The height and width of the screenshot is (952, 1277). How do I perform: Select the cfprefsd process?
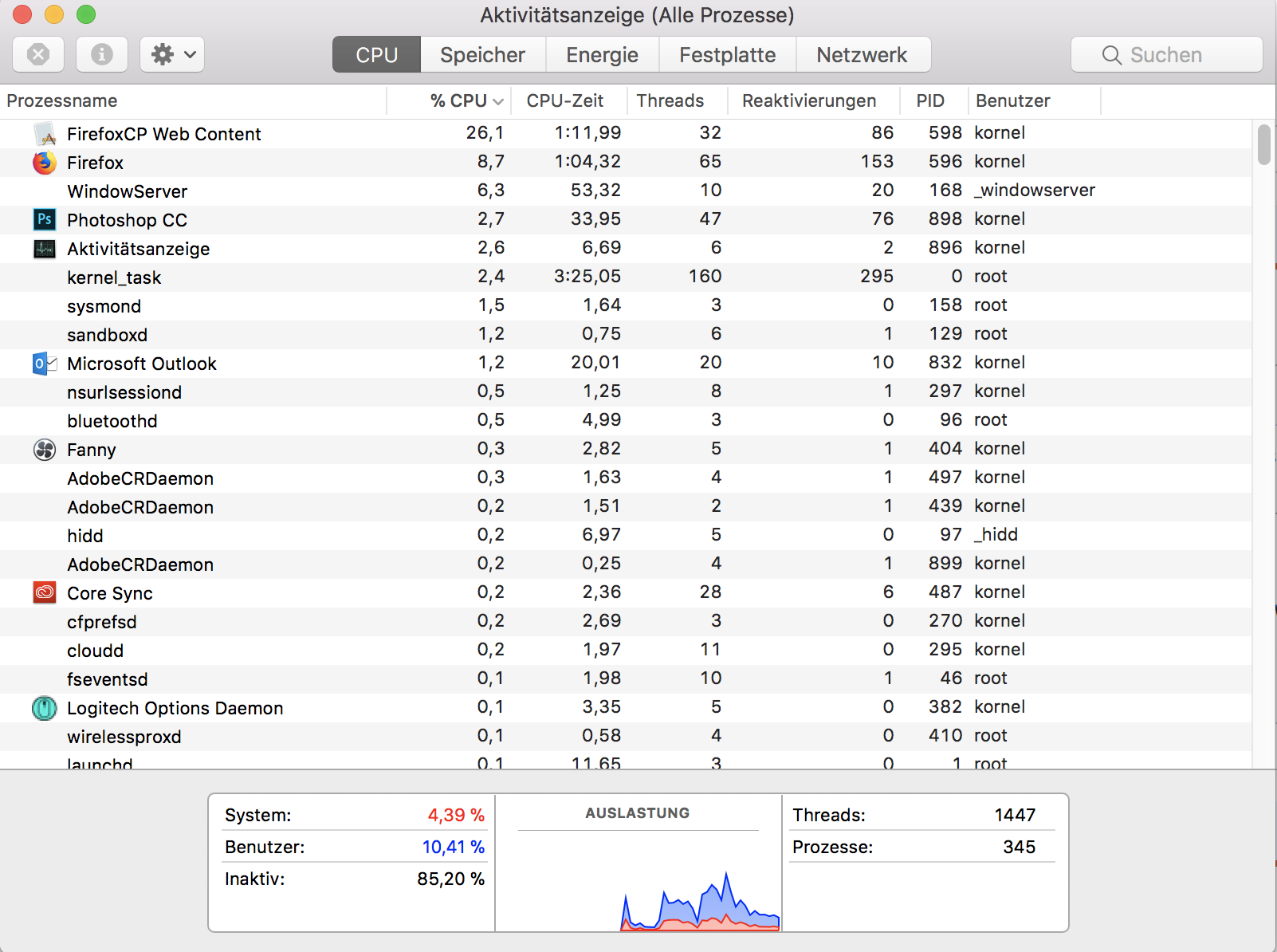pyautogui.click(x=626, y=622)
